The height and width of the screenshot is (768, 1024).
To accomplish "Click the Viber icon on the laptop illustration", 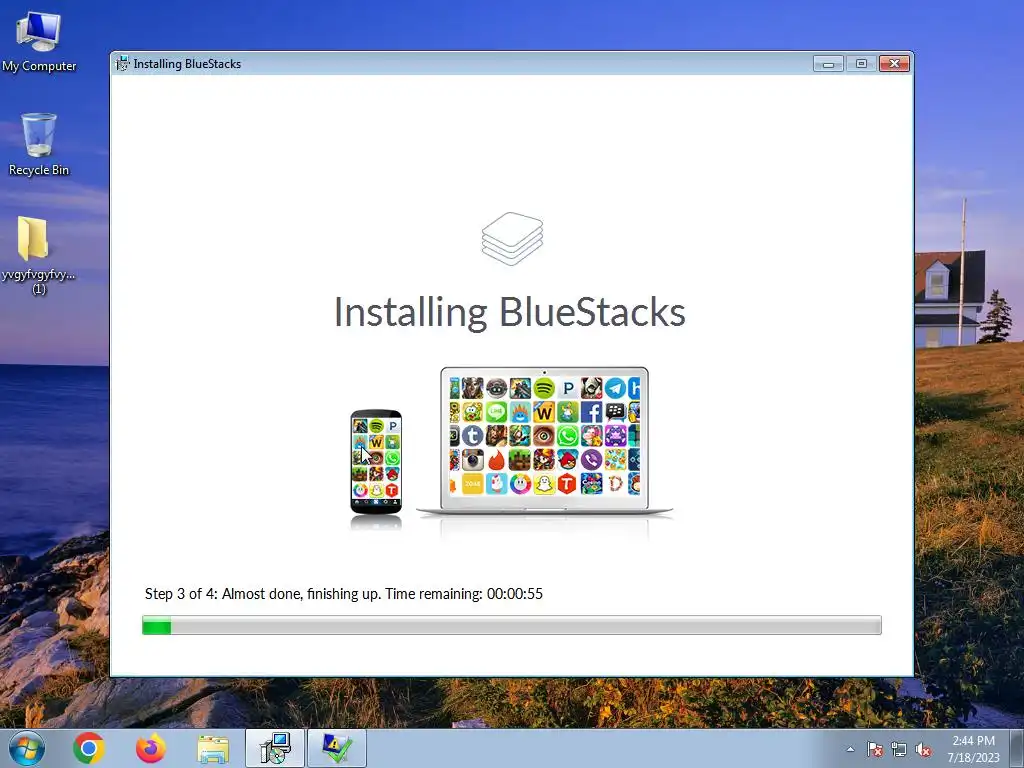I will 591,460.
